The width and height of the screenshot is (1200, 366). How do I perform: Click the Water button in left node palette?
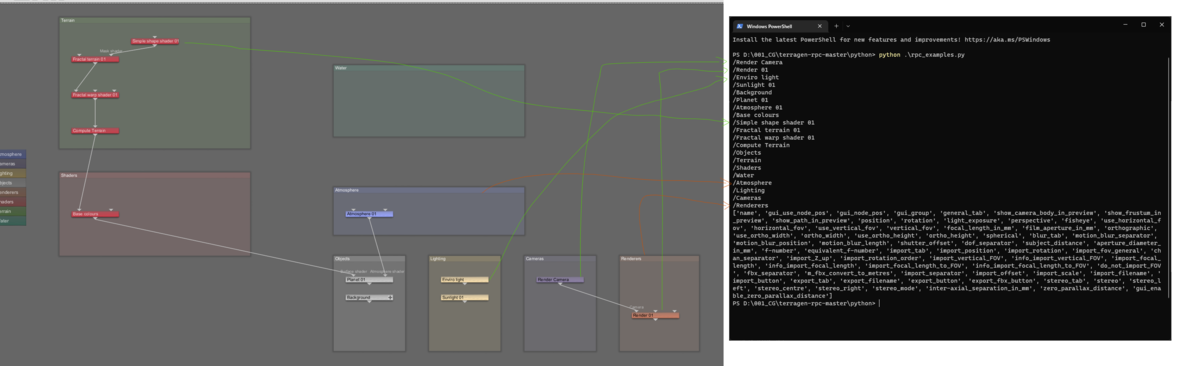13,221
